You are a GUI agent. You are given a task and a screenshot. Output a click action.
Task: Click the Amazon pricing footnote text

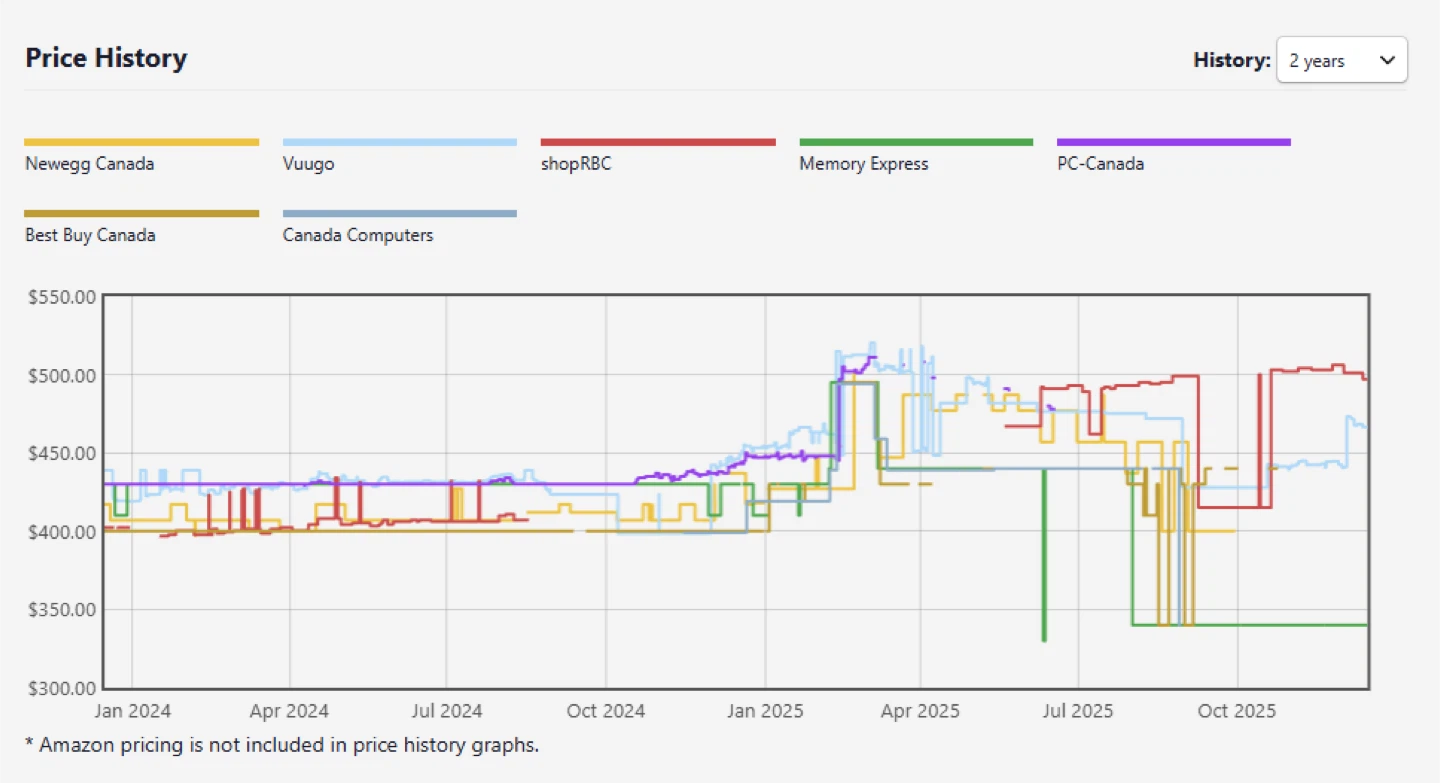282,745
